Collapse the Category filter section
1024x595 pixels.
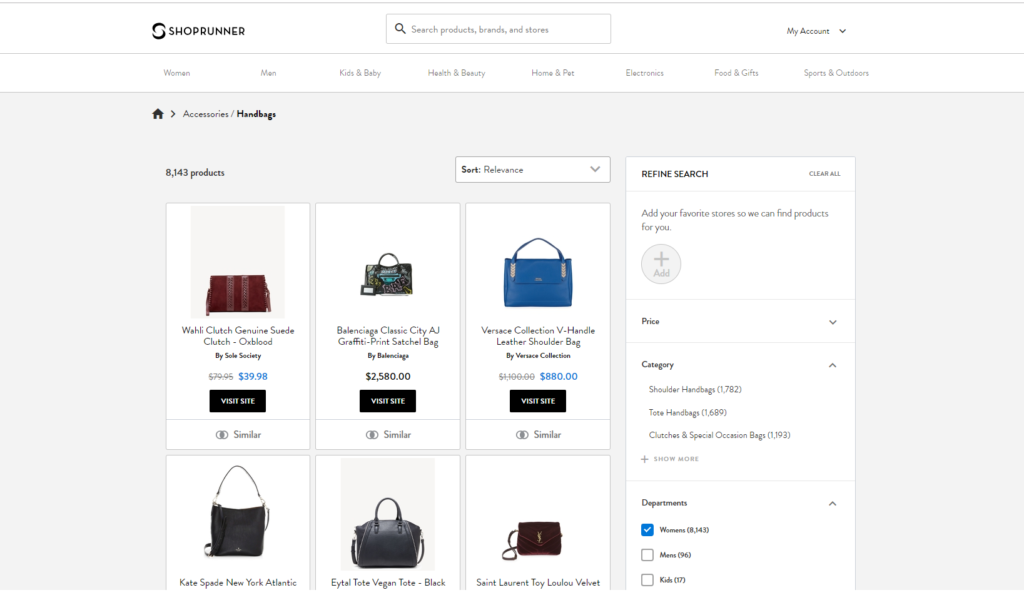pyautogui.click(x=833, y=365)
